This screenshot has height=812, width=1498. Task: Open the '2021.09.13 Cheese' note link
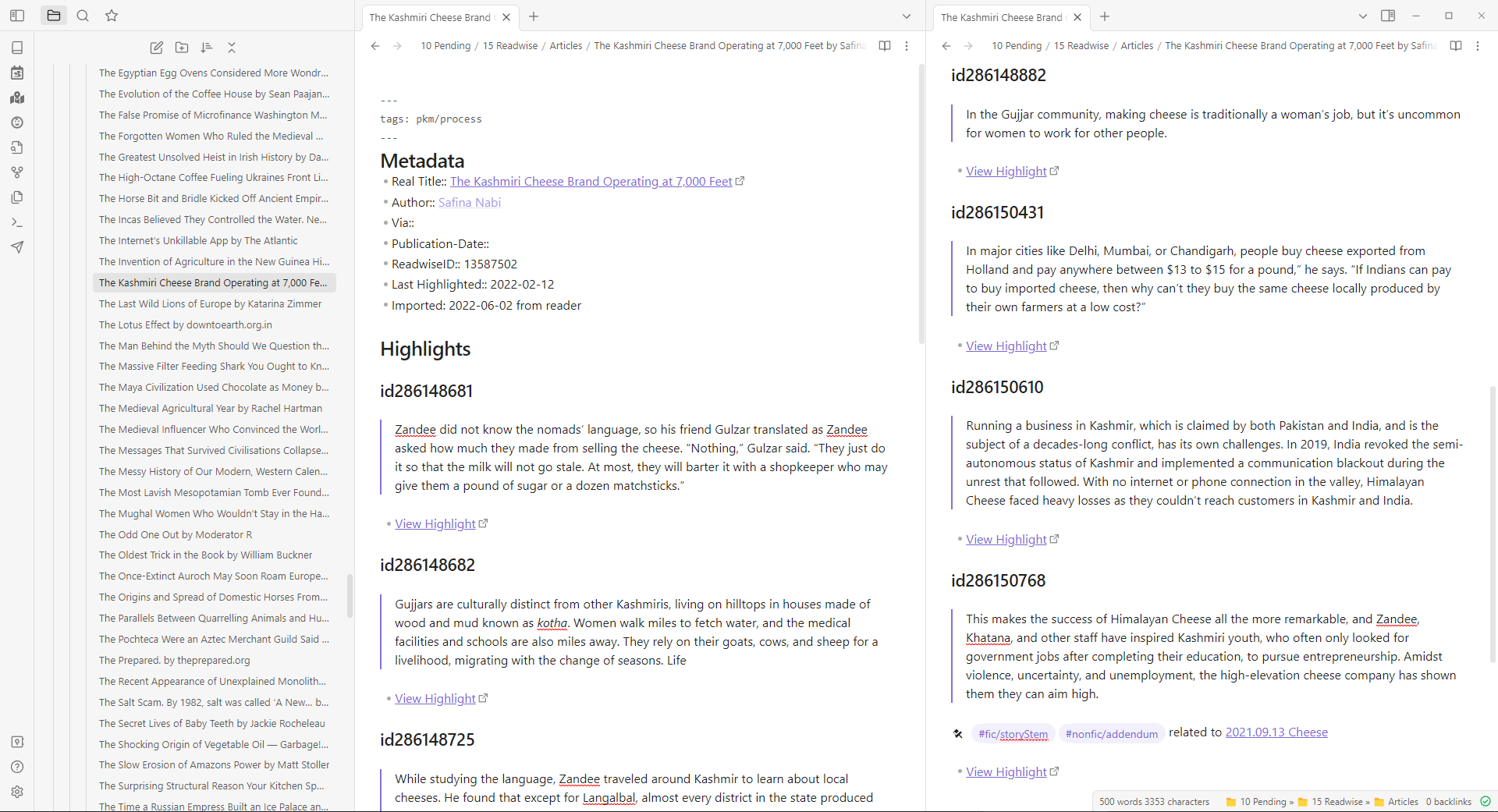pyautogui.click(x=1276, y=732)
